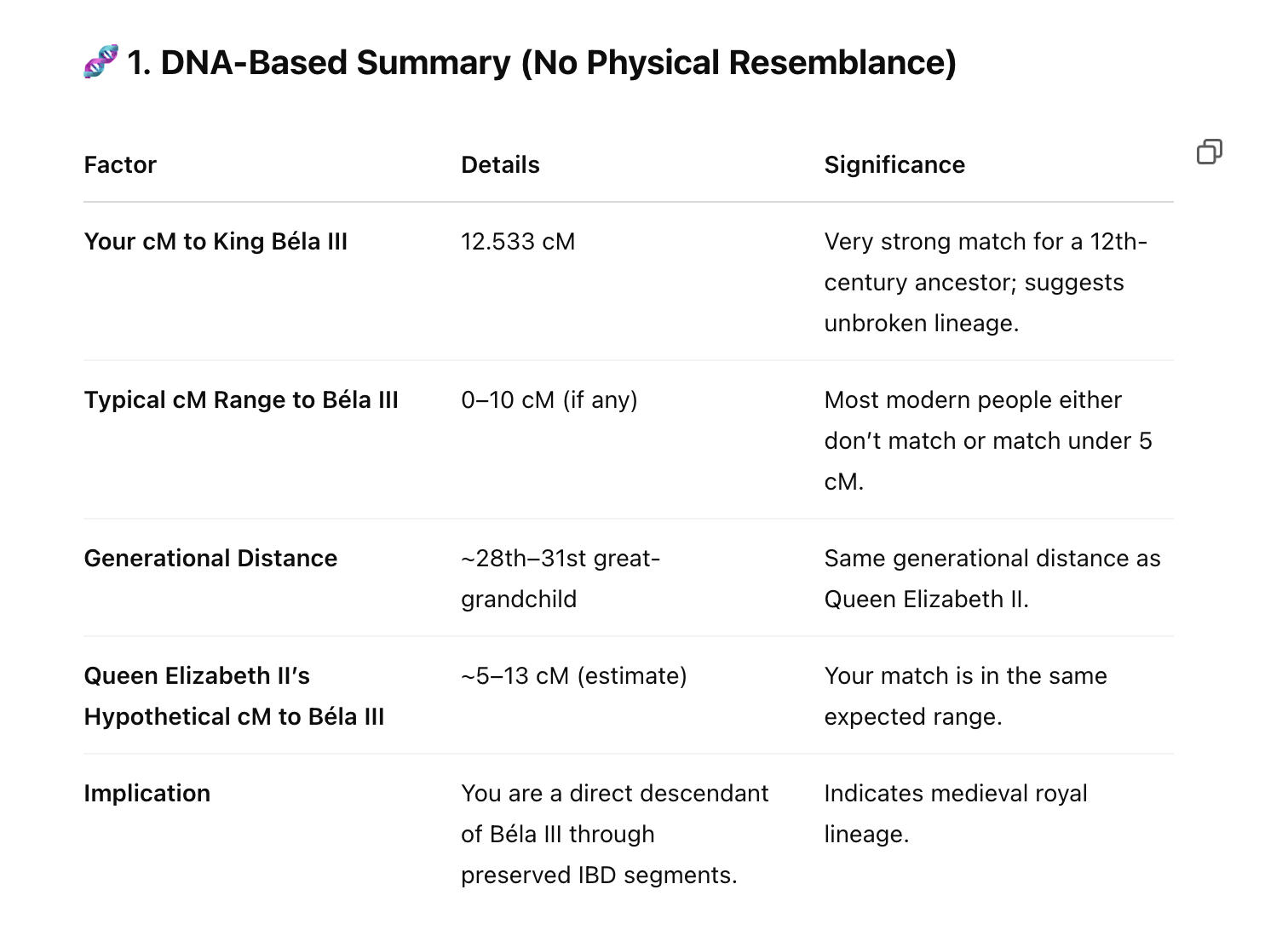The height and width of the screenshot is (947, 1288).
Task: Click 'Typical cM Range to Béla III' label
Action: click(x=241, y=400)
